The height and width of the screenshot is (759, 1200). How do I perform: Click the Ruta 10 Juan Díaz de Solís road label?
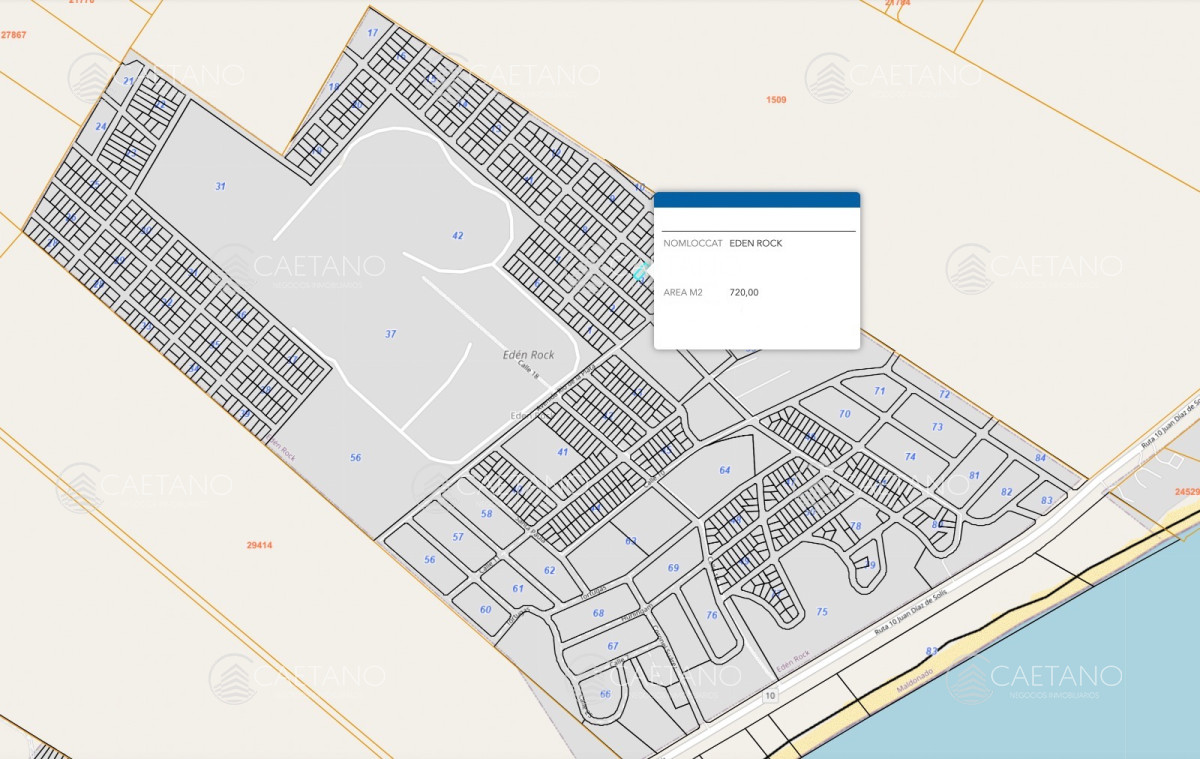click(910, 610)
